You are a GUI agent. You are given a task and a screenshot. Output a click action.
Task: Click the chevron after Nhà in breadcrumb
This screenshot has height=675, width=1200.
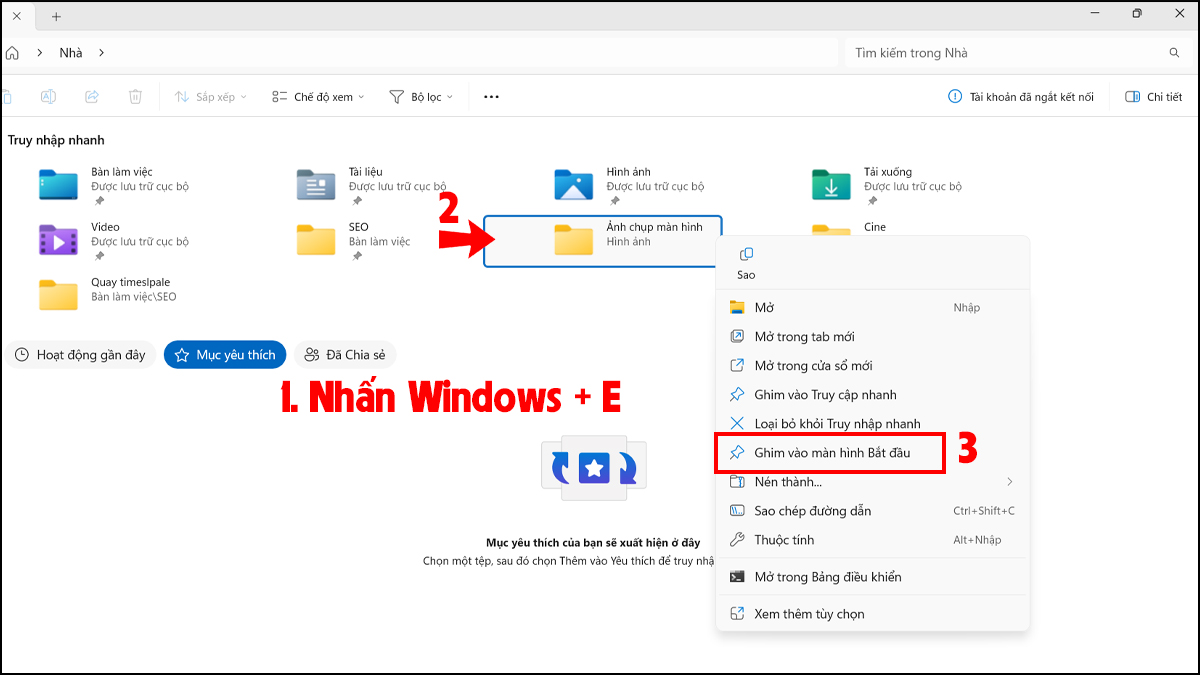101,53
